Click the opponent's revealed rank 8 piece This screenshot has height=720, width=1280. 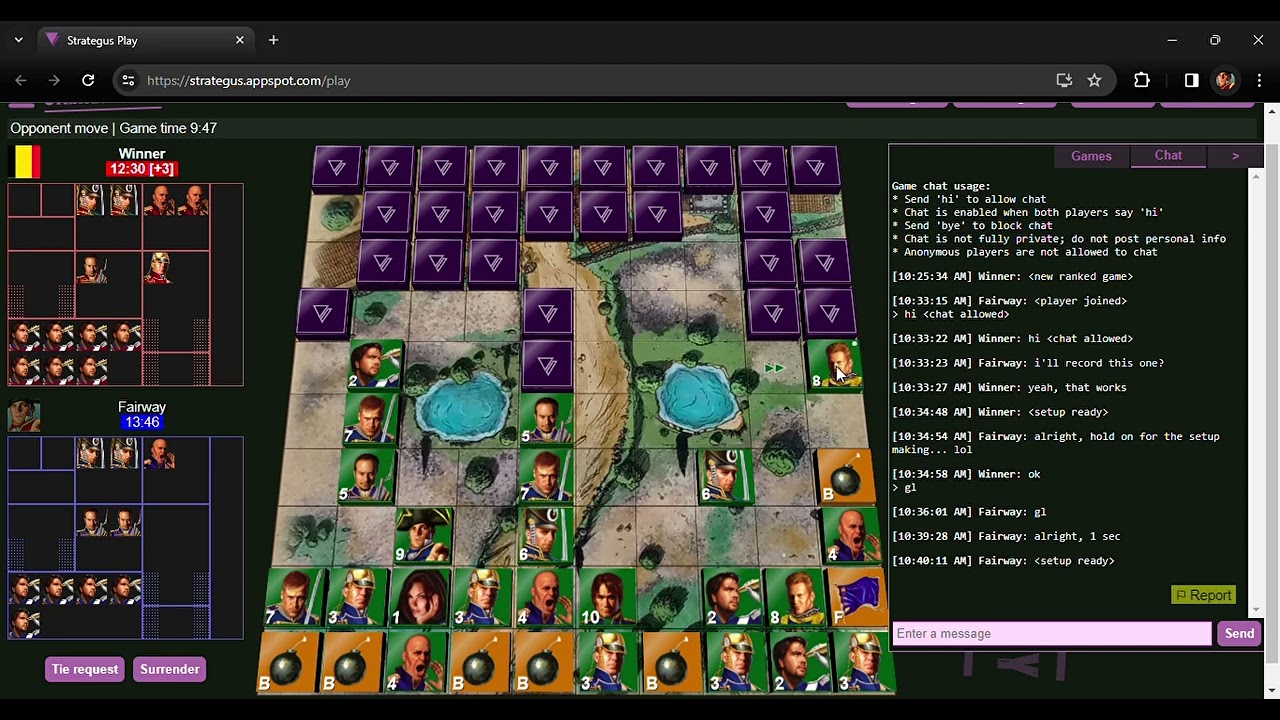[x=834, y=365]
